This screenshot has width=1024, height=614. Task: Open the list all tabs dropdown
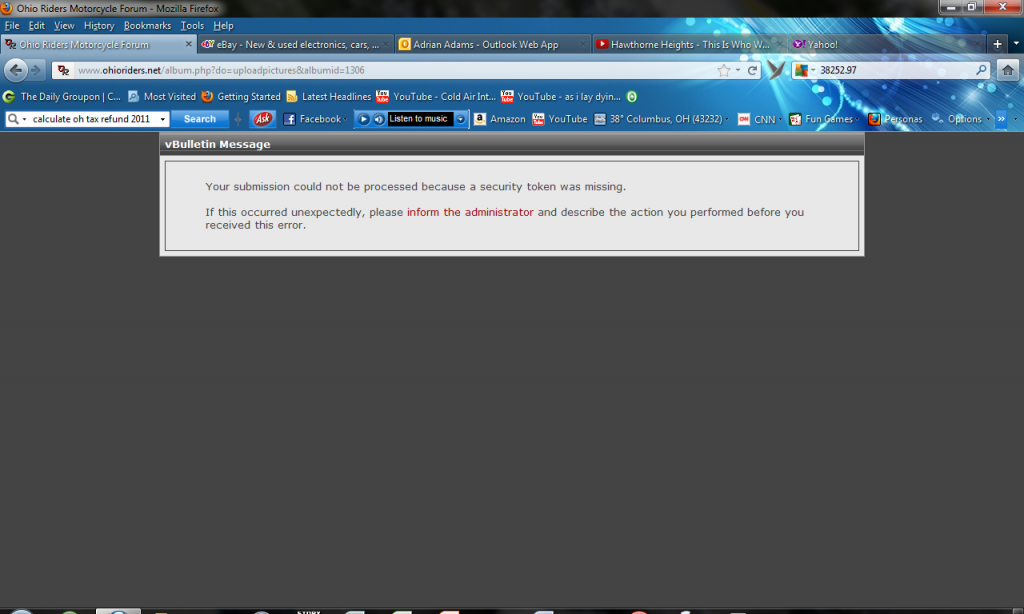tap(1014, 45)
